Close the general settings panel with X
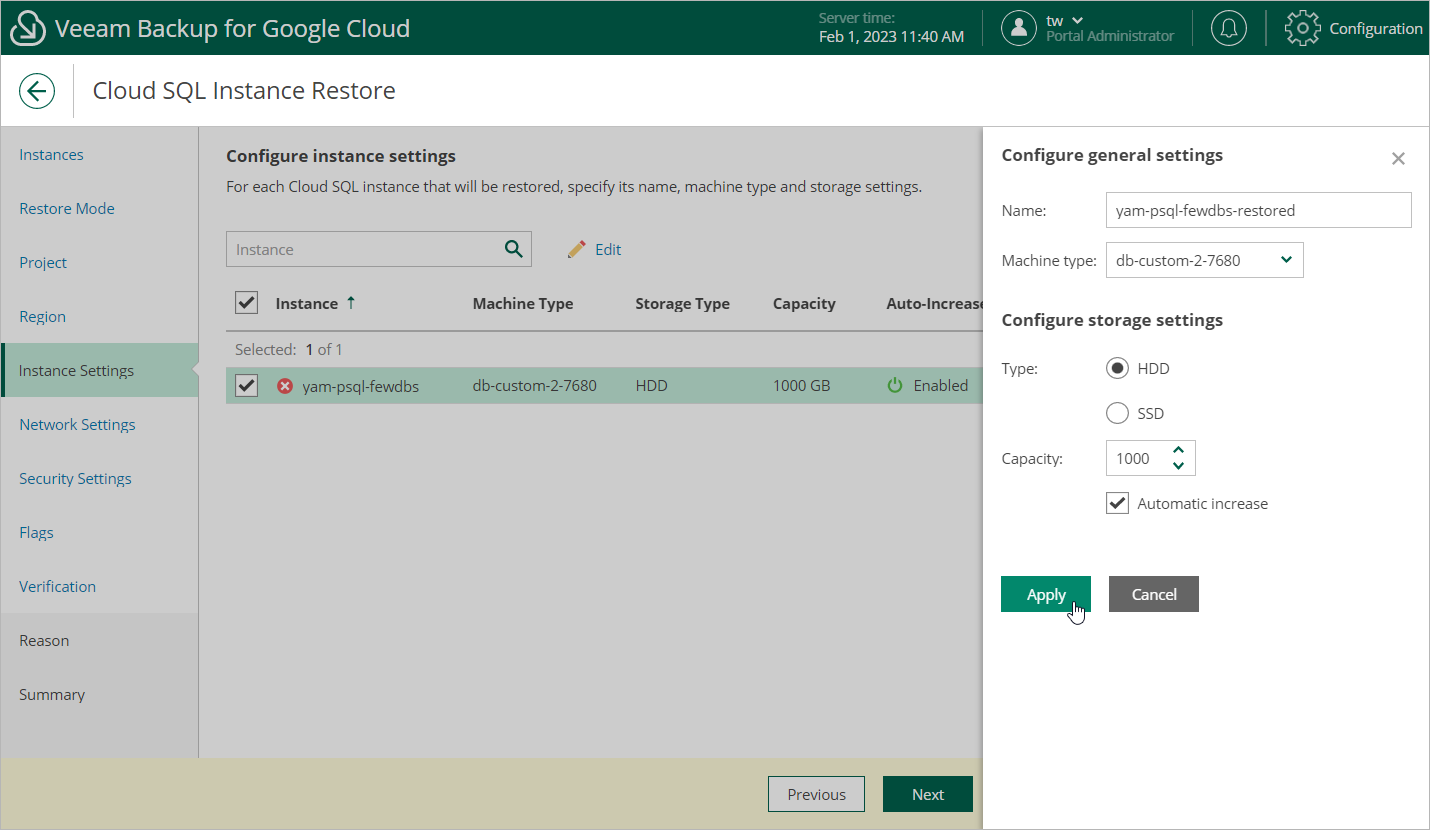The width and height of the screenshot is (1430, 830). (1398, 158)
